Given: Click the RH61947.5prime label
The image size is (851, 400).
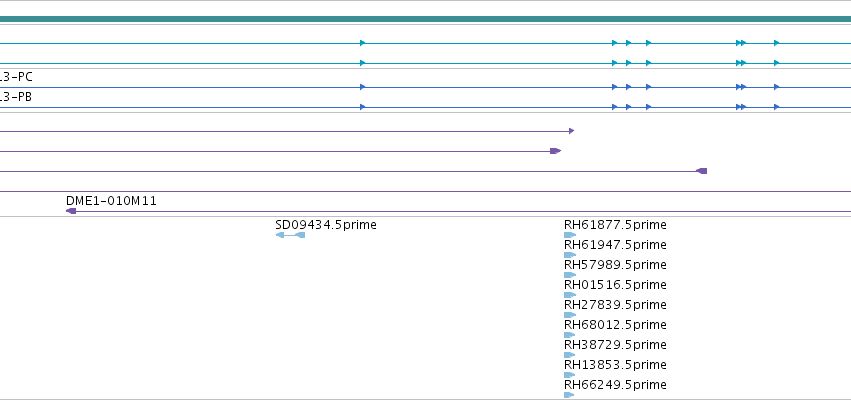Looking at the screenshot, I should click(615, 245).
